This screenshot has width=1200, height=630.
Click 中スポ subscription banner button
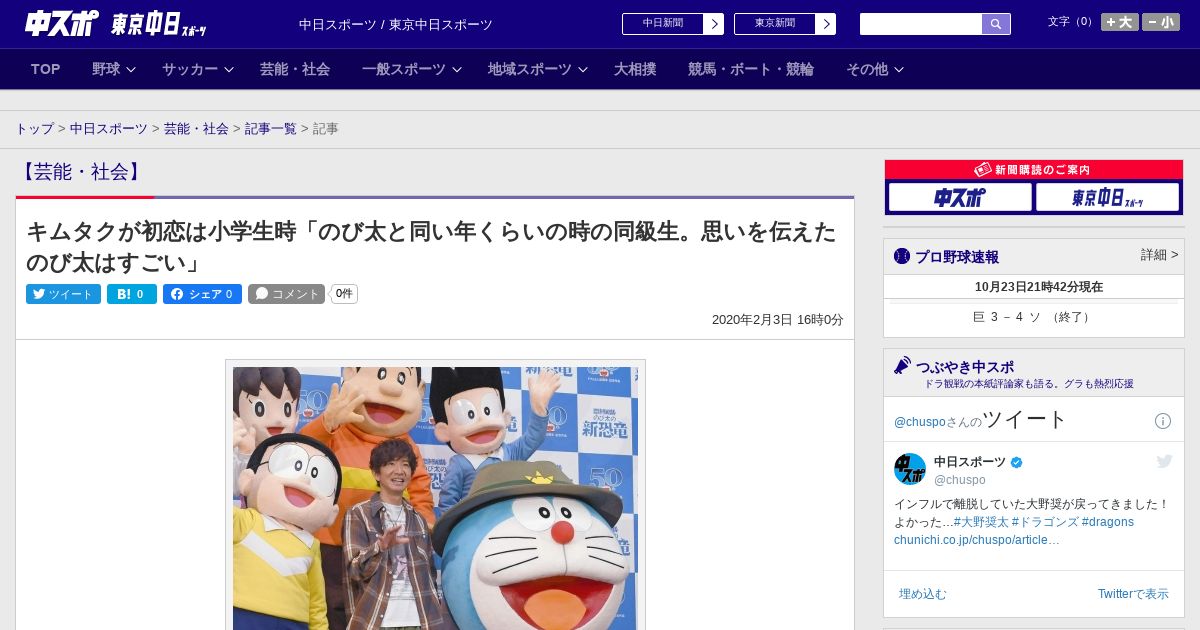coord(960,197)
